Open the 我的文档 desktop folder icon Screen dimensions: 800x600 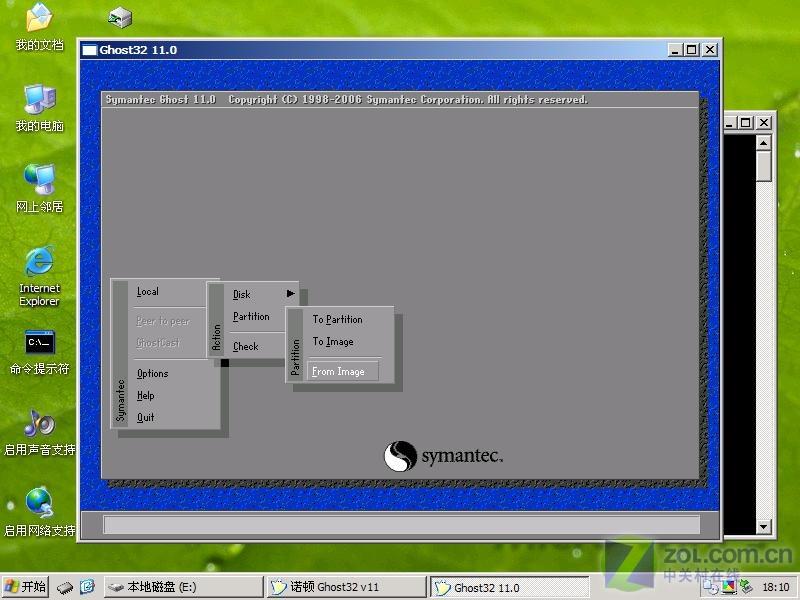point(39,27)
